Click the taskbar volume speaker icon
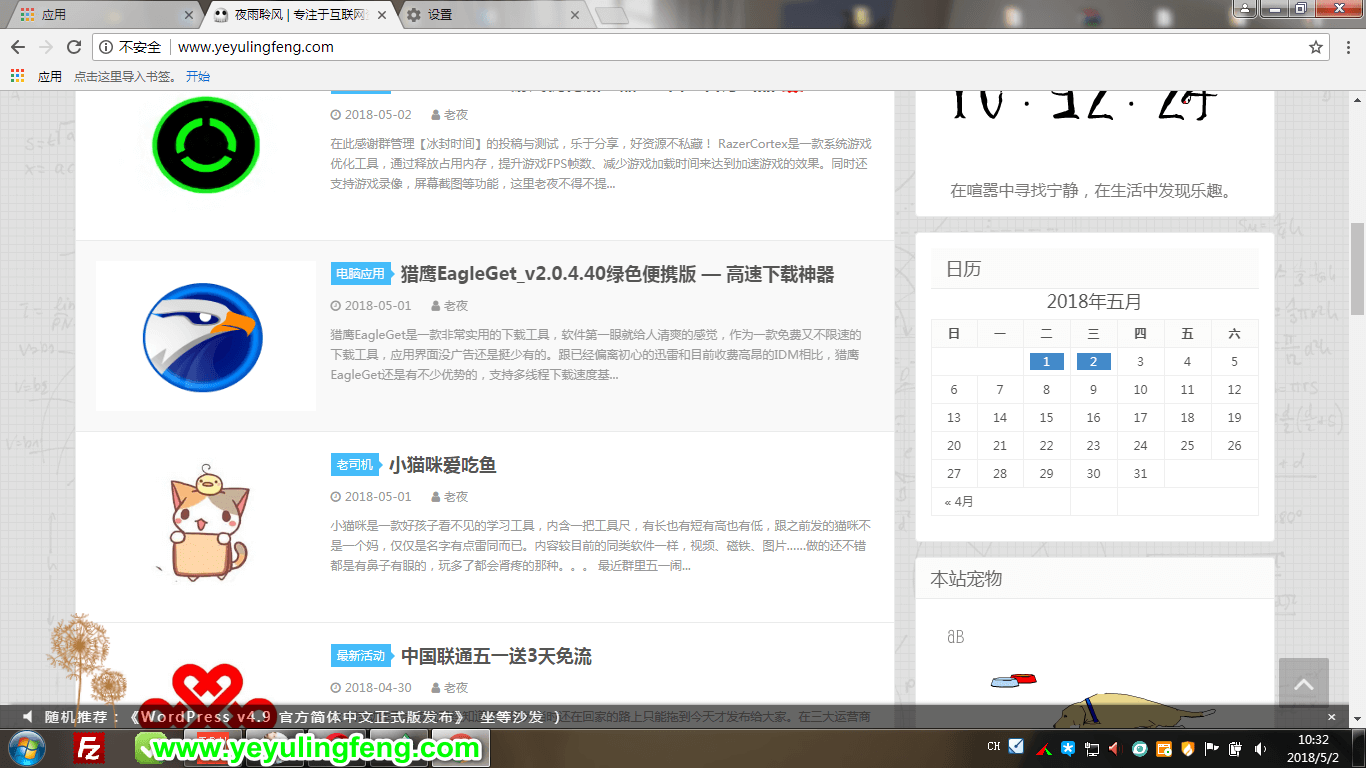Screen dimensions: 1366x768 click(1260, 748)
